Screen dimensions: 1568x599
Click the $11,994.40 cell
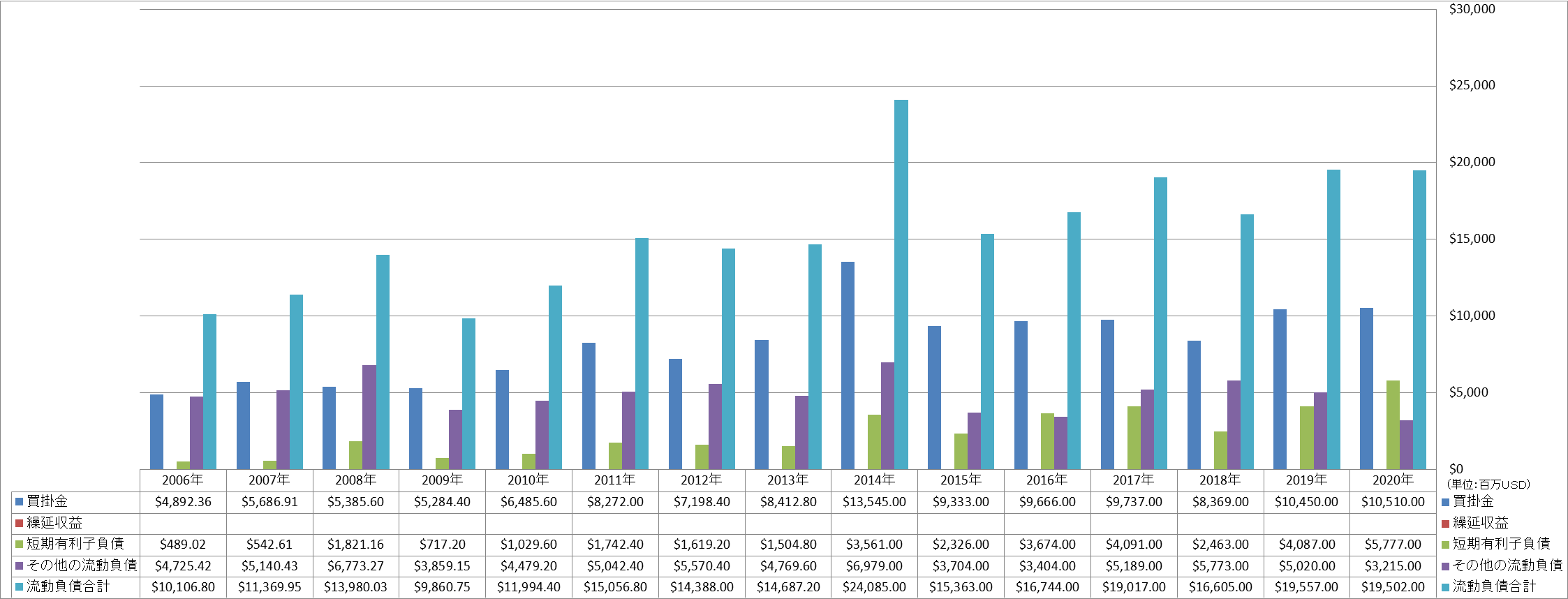pos(528,587)
